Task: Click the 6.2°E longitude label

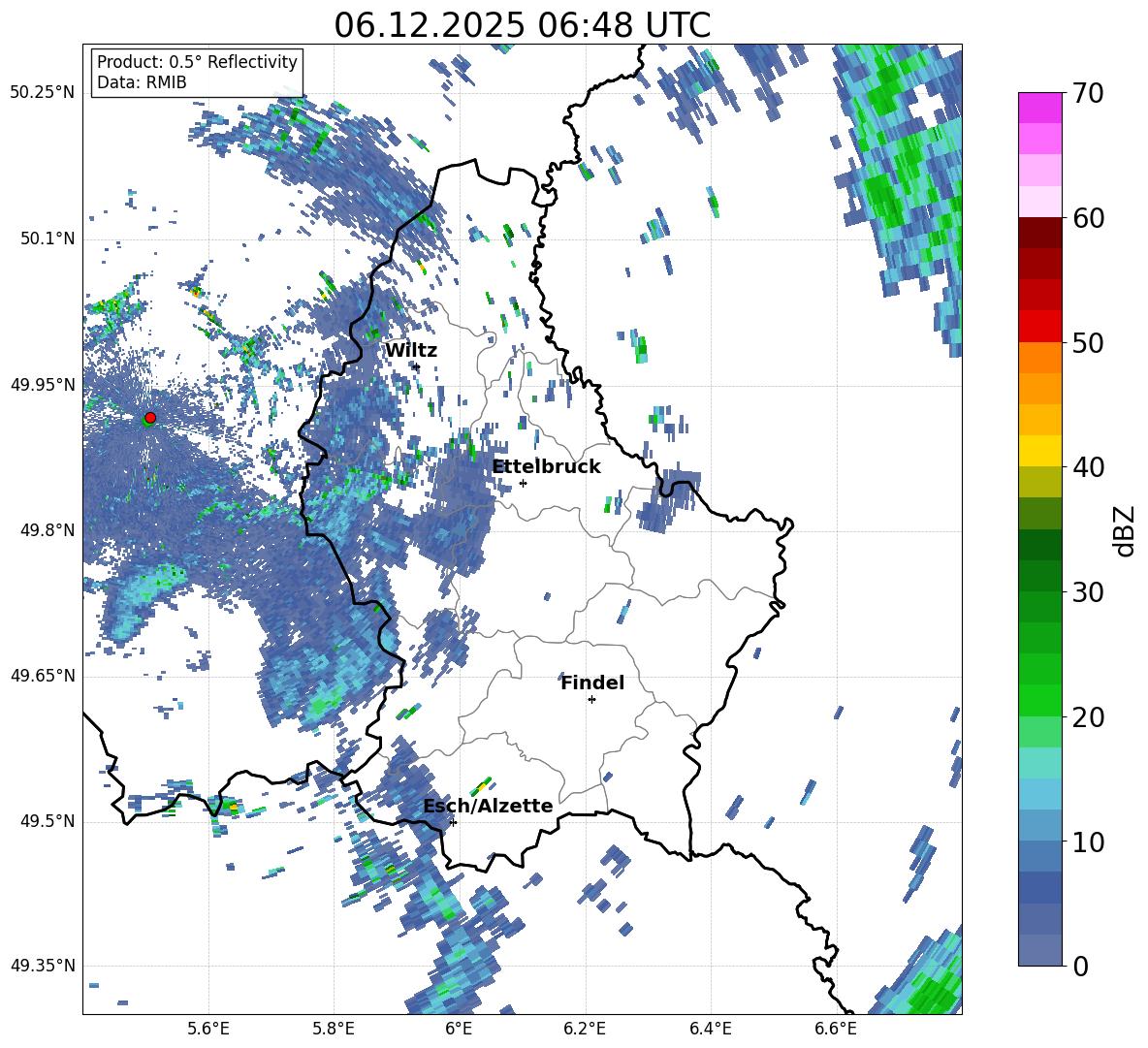Action: click(585, 1029)
